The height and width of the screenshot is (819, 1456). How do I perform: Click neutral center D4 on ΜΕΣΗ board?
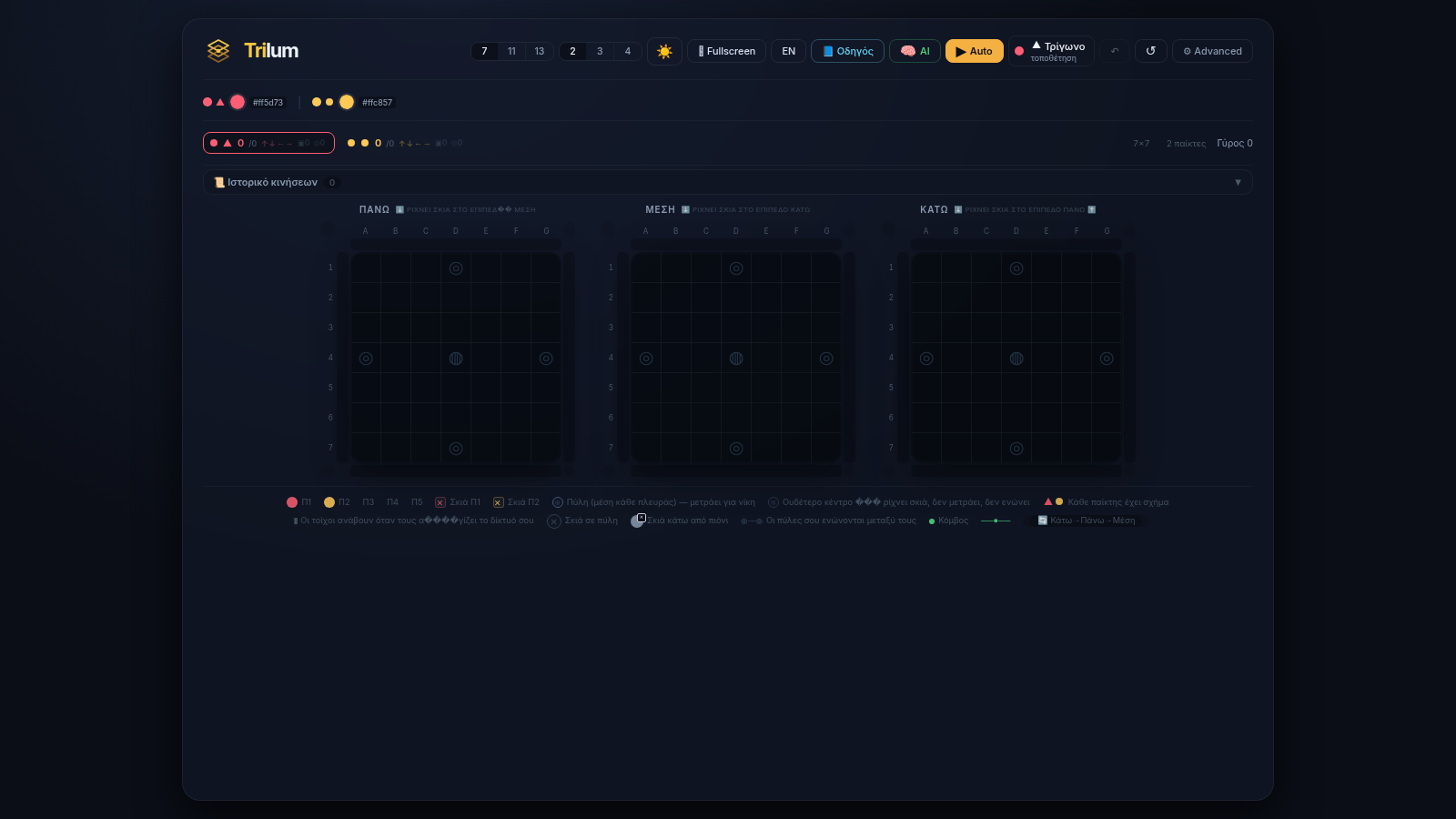[x=736, y=359]
